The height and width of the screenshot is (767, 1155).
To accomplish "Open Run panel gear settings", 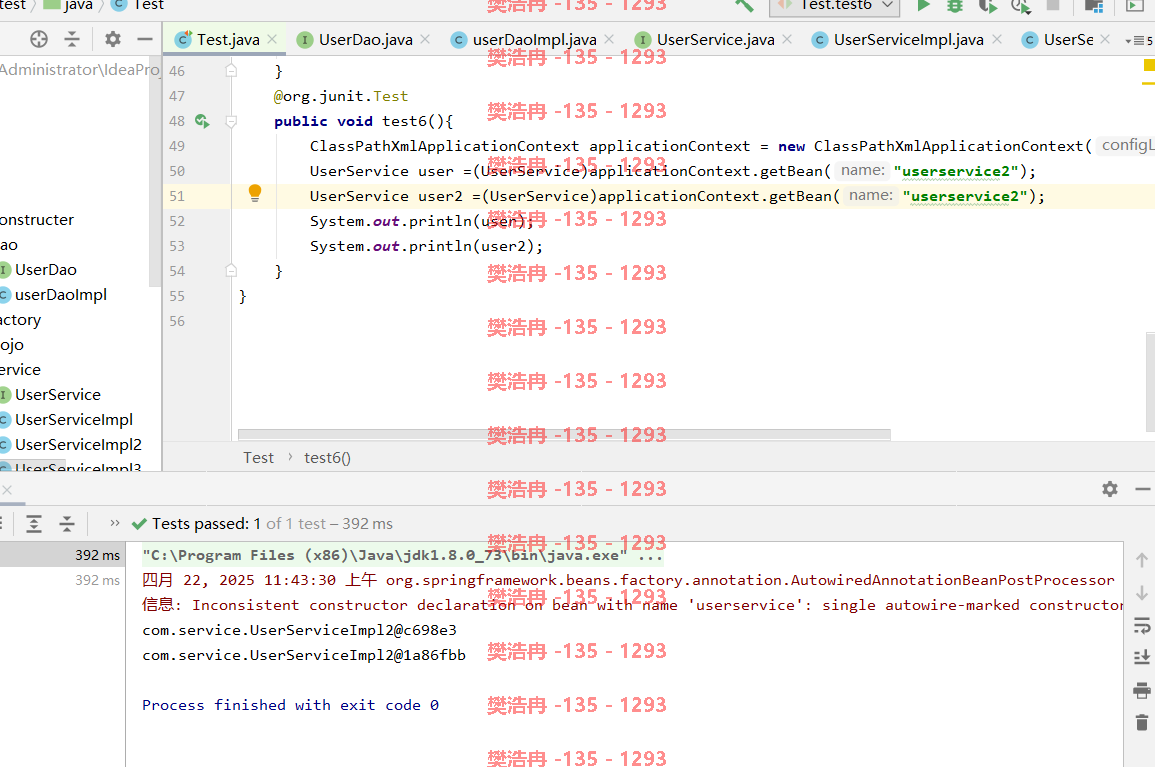I will click(x=1110, y=488).
